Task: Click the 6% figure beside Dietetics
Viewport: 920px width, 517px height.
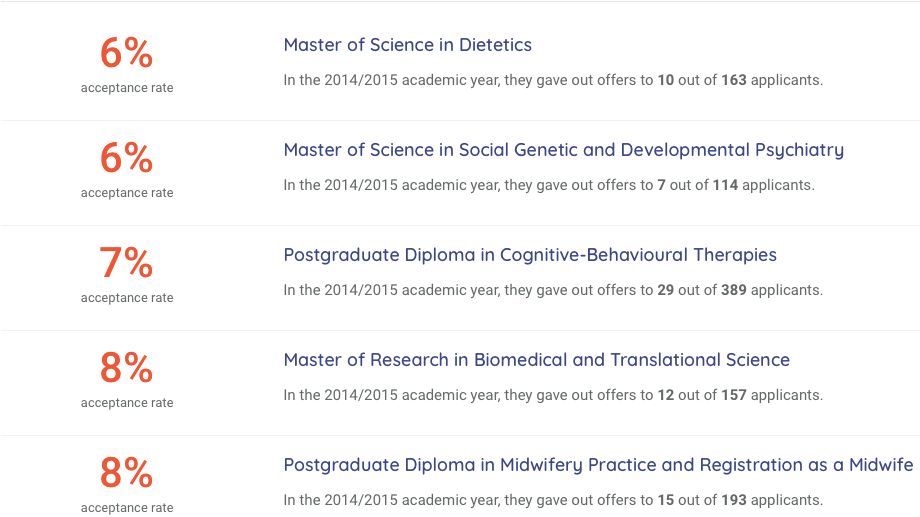Action: [126, 52]
